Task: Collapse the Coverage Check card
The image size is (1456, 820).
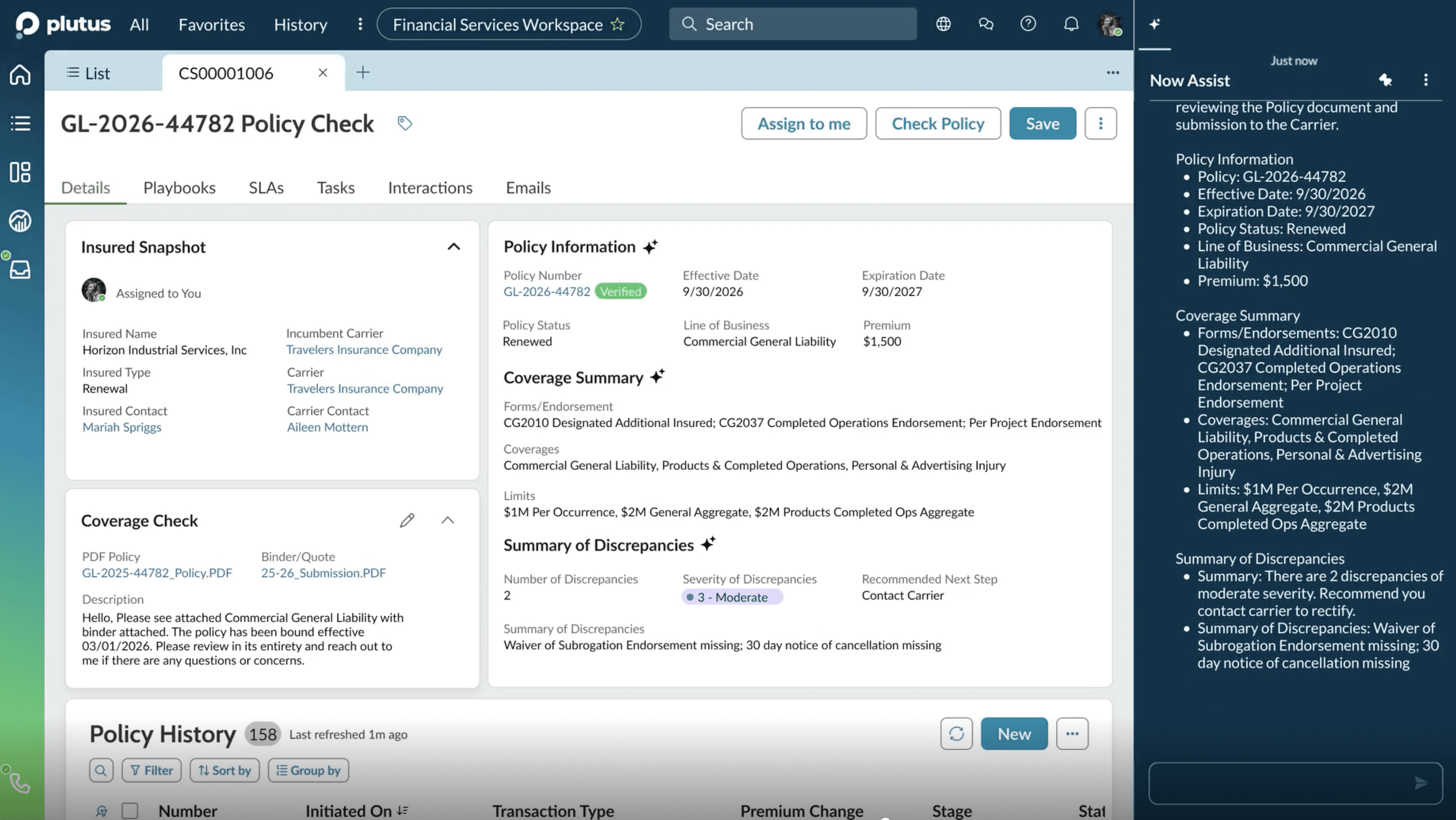Action: point(448,520)
